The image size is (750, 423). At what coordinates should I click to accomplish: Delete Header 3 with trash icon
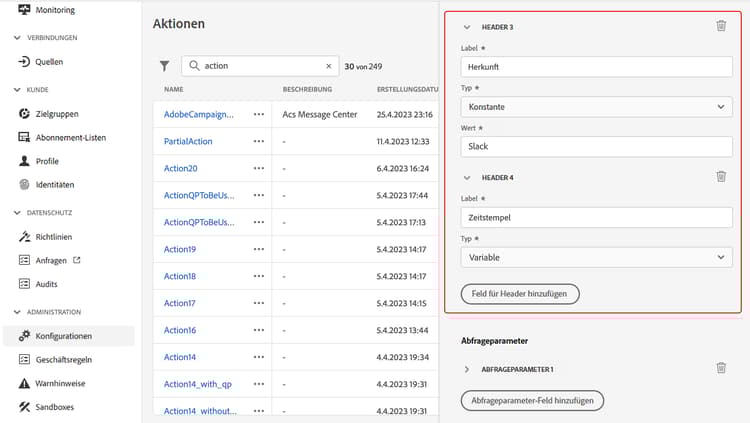(721, 27)
